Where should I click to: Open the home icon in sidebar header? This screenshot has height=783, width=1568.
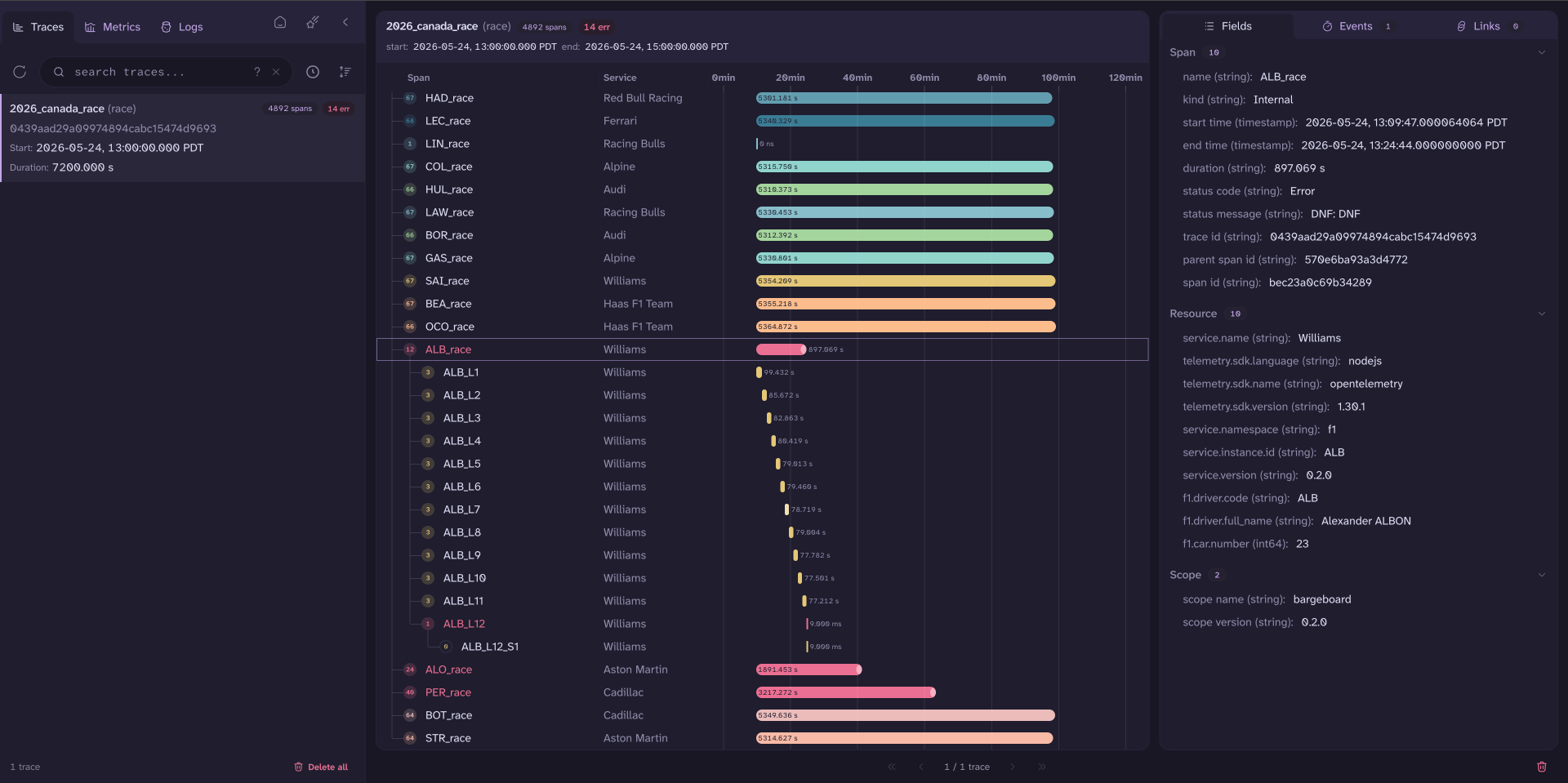click(x=280, y=23)
